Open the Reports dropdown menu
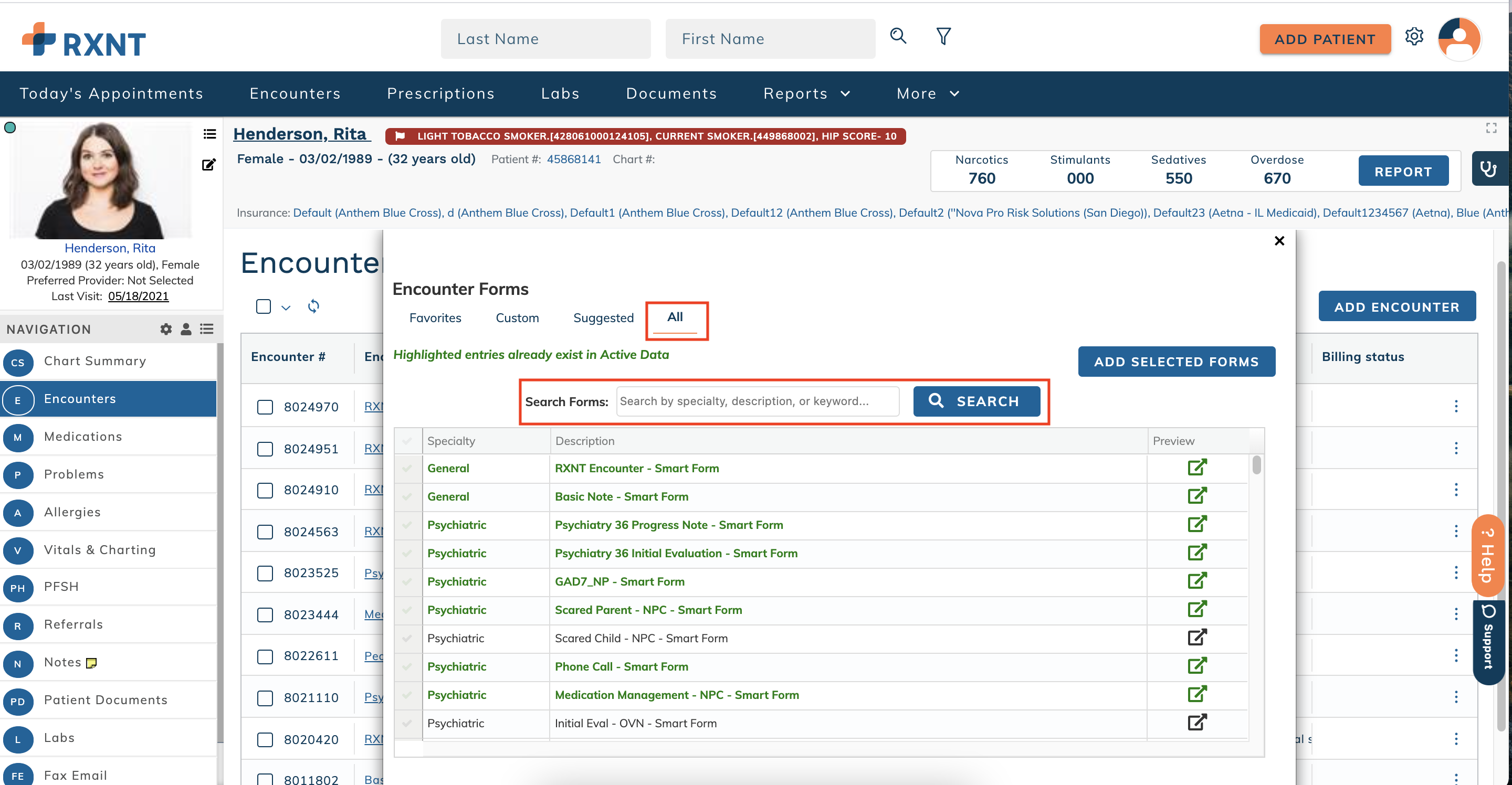This screenshot has height=785, width=1512. 807,93
